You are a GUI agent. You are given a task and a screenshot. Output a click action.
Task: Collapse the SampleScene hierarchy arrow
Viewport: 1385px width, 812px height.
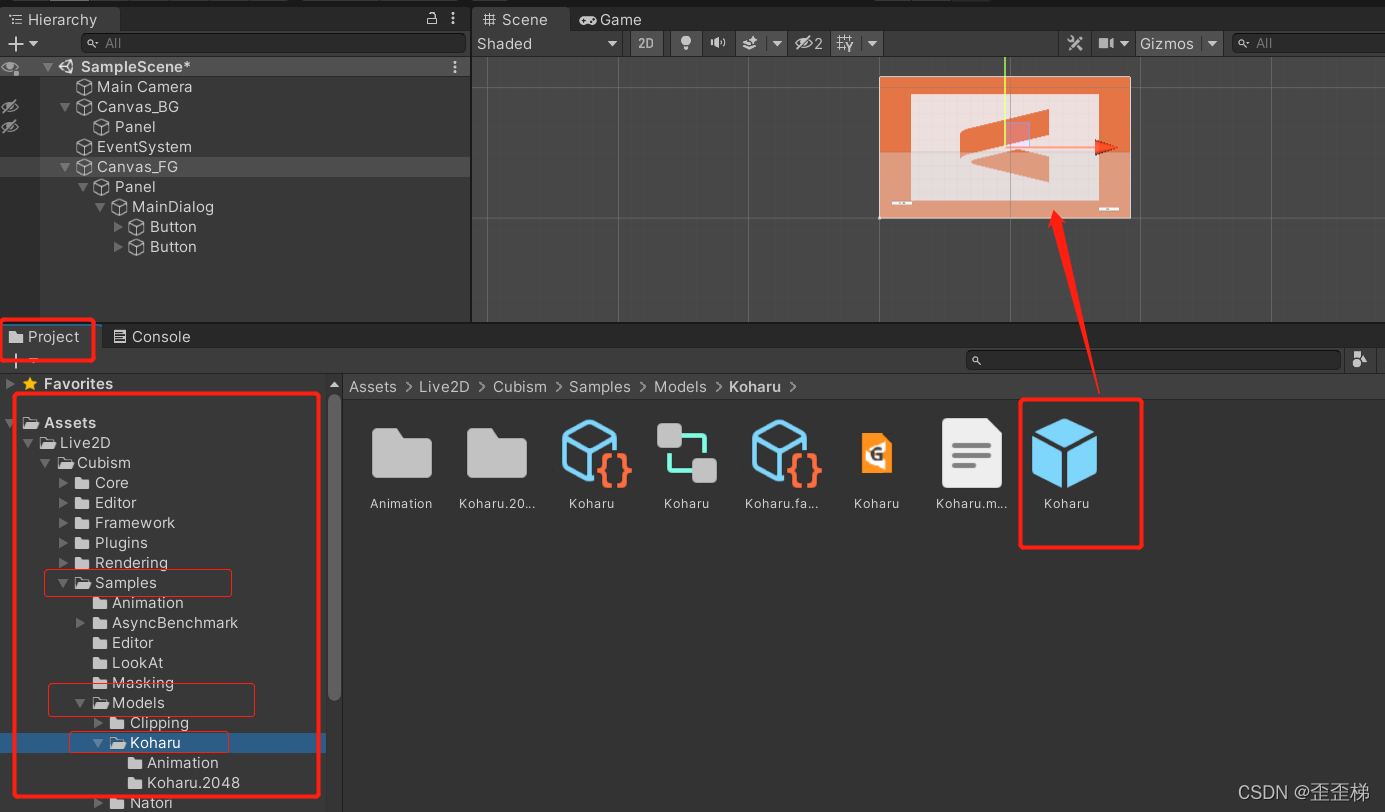[47, 67]
